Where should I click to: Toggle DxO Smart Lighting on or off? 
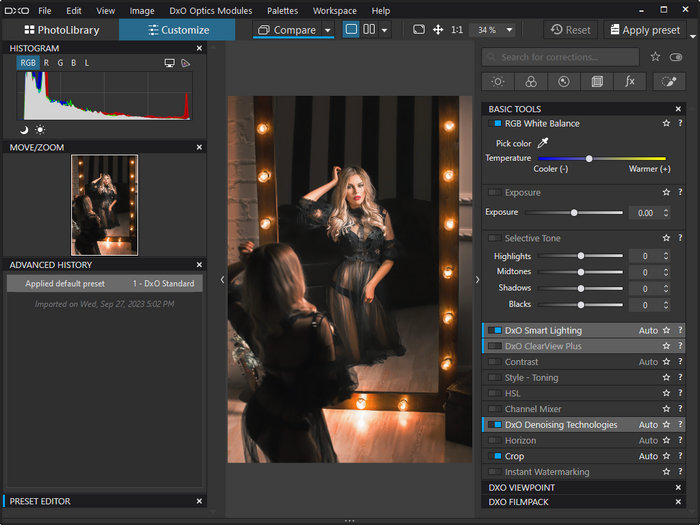pos(494,330)
